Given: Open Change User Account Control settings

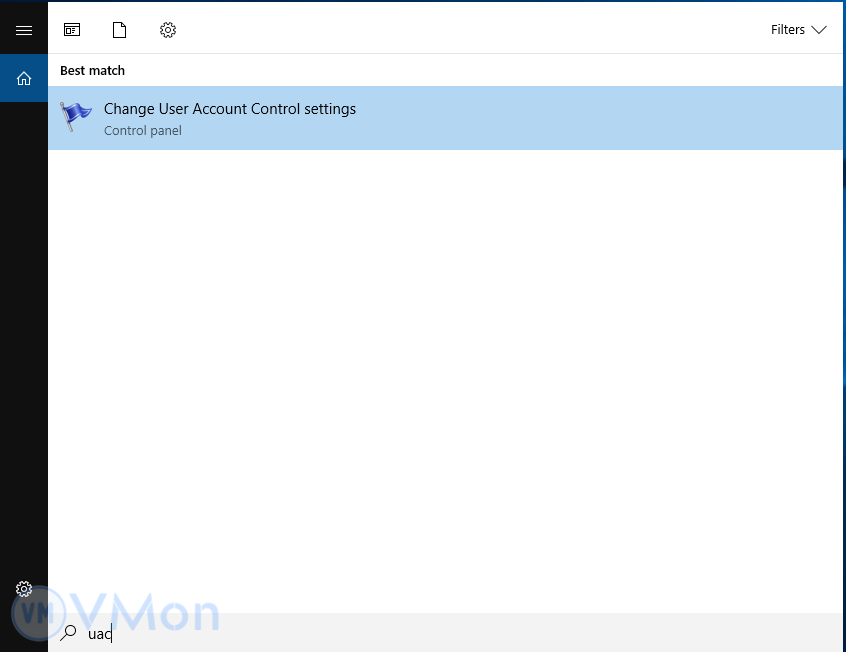Looking at the screenshot, I should coord(230,109).
